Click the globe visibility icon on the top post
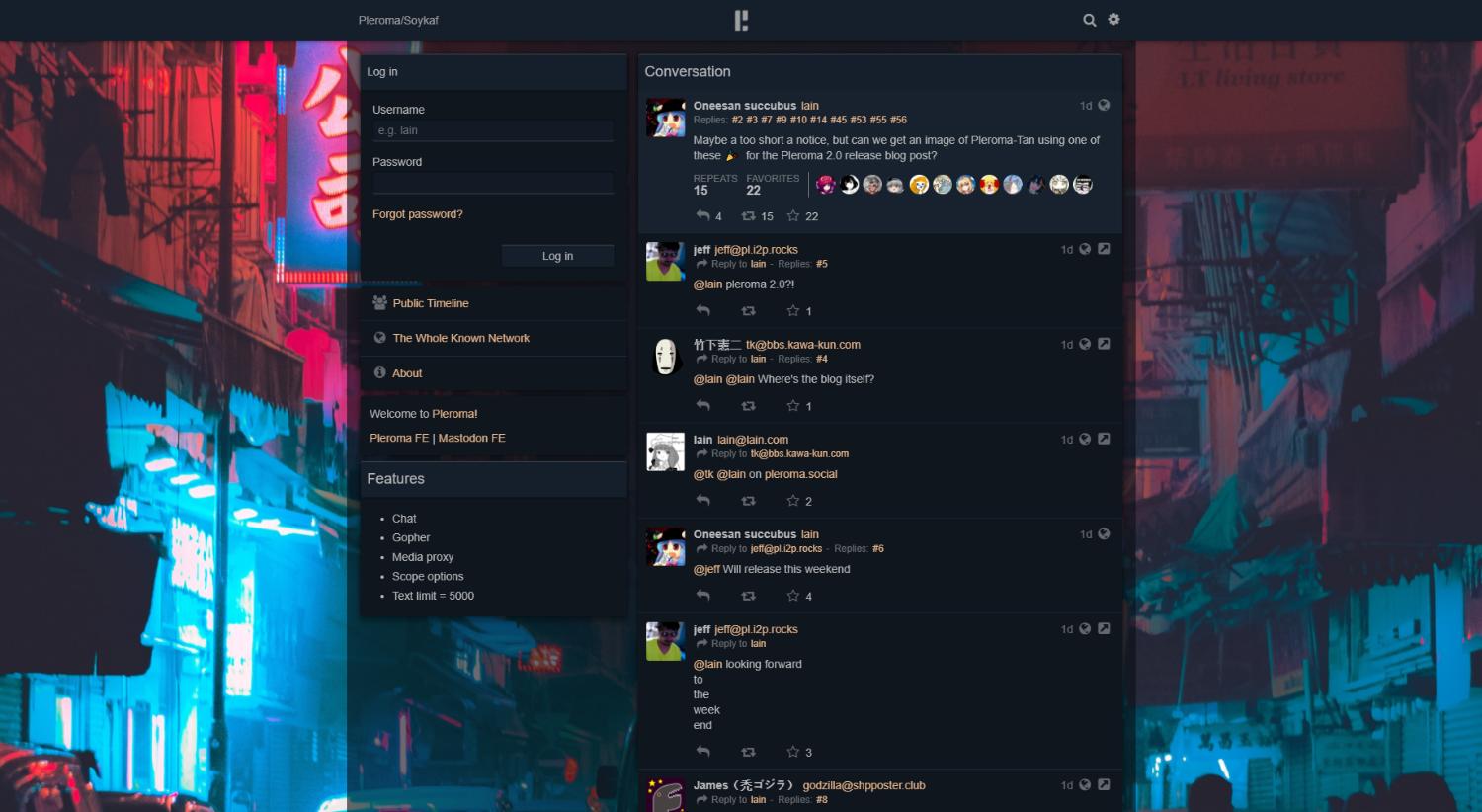 (x=1104, y=105)
